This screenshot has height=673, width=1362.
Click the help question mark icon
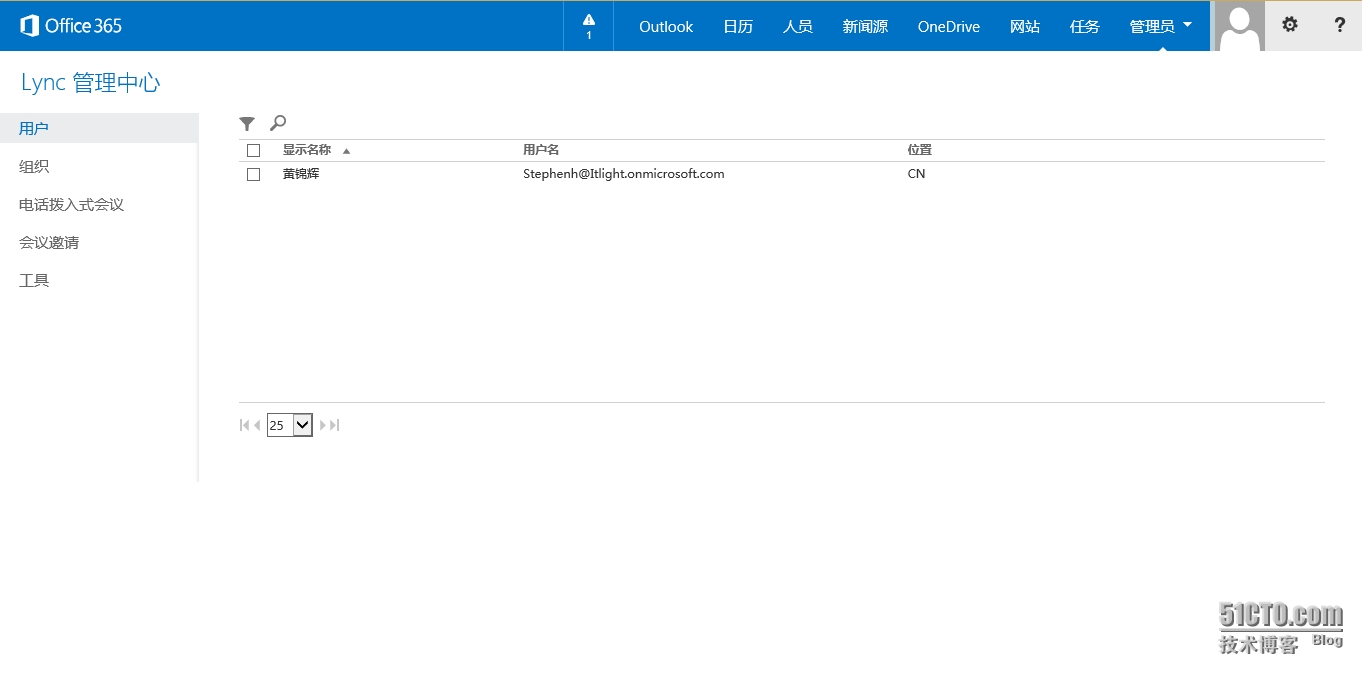pos(1339,26)
